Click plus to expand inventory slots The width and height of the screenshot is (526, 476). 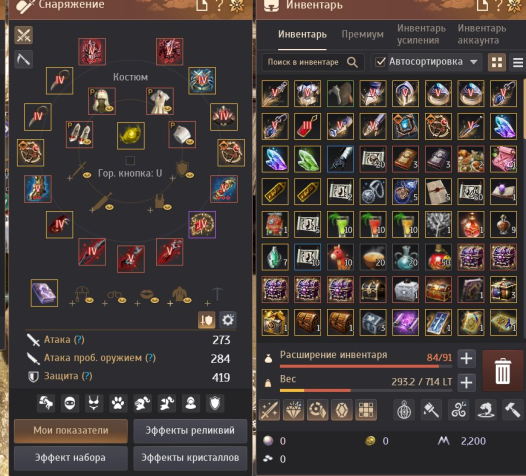(467, 358)
